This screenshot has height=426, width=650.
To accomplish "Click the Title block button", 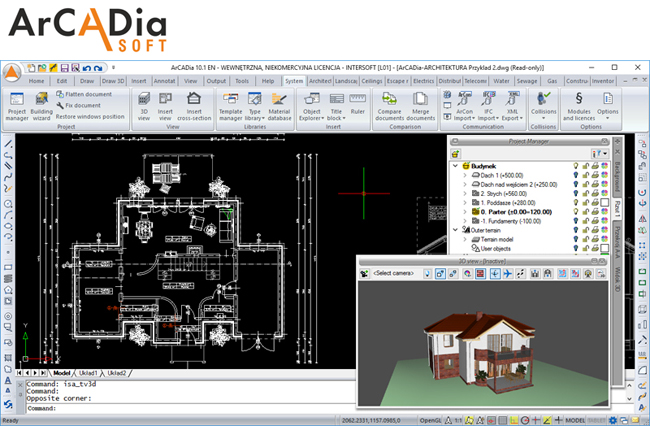I will coord(336,106).
